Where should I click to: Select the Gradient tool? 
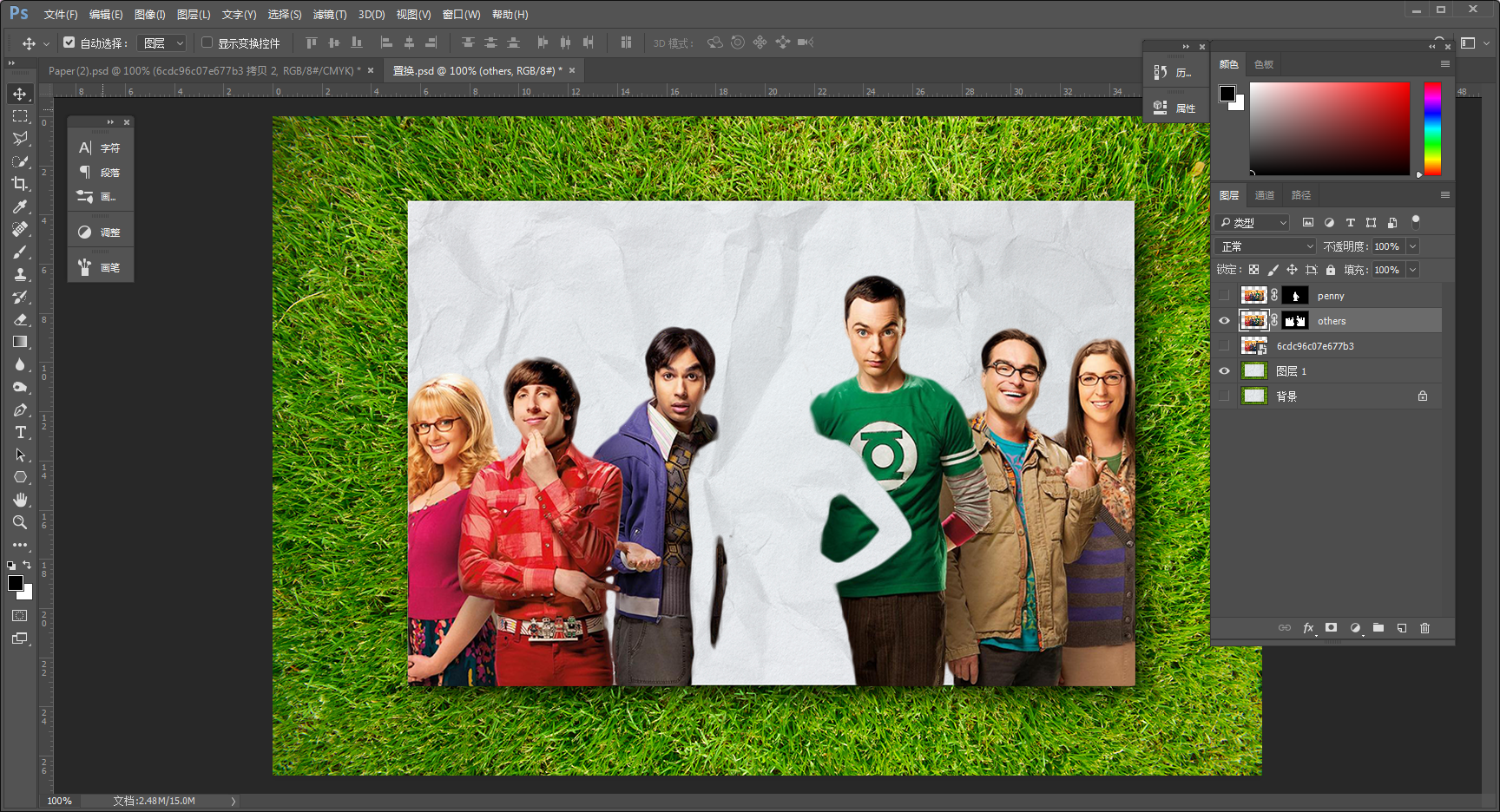(20, 342)
